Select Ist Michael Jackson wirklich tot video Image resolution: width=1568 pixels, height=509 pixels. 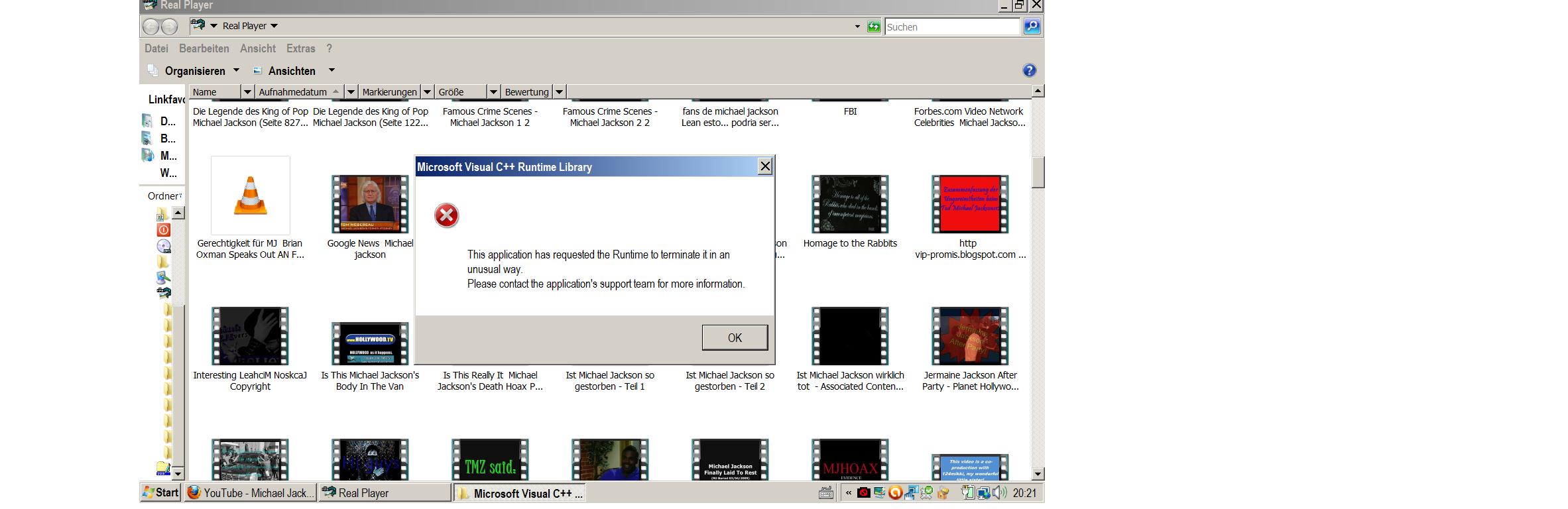(x=850, y=336)
